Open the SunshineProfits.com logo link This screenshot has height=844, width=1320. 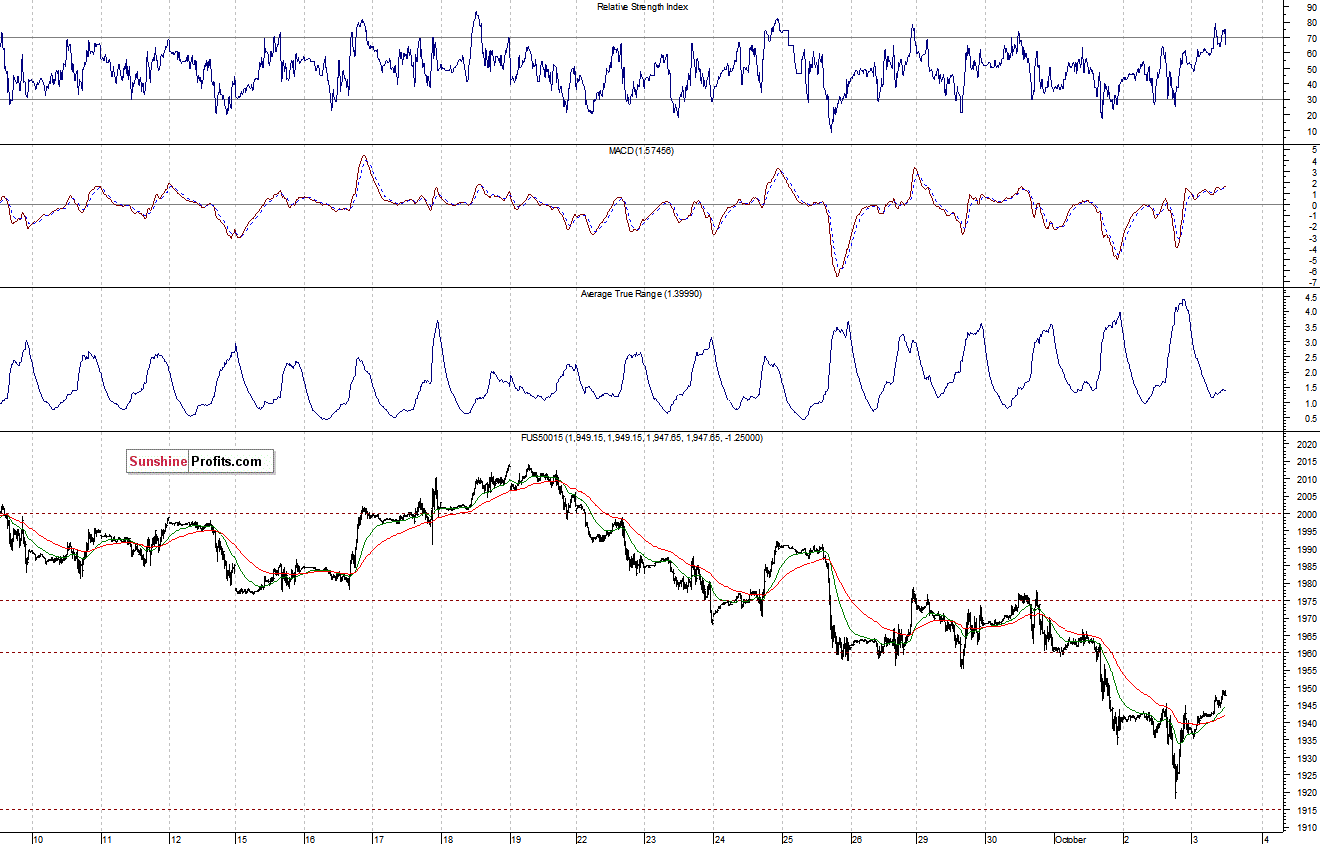pyautogui.click(x=200, y=461)
